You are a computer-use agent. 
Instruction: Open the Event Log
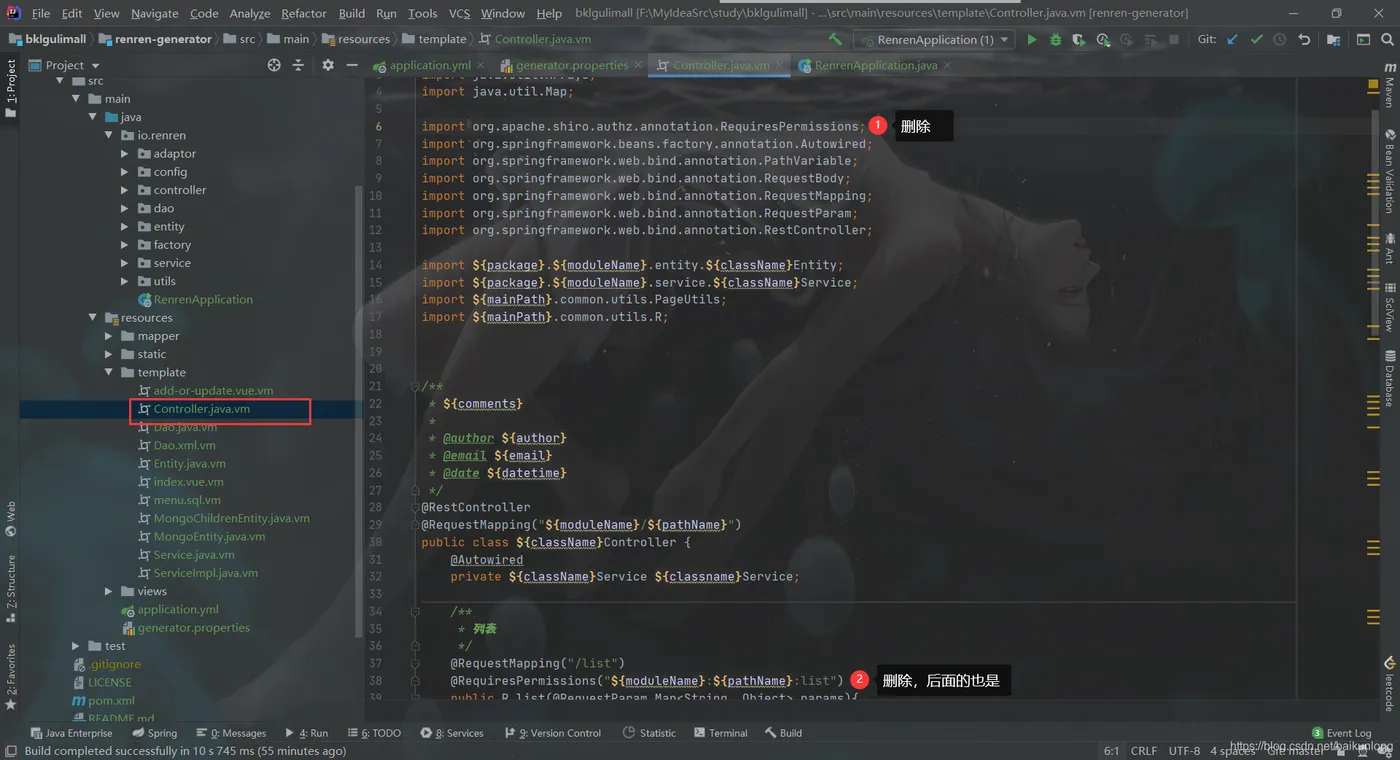[x=1342, y=733]
